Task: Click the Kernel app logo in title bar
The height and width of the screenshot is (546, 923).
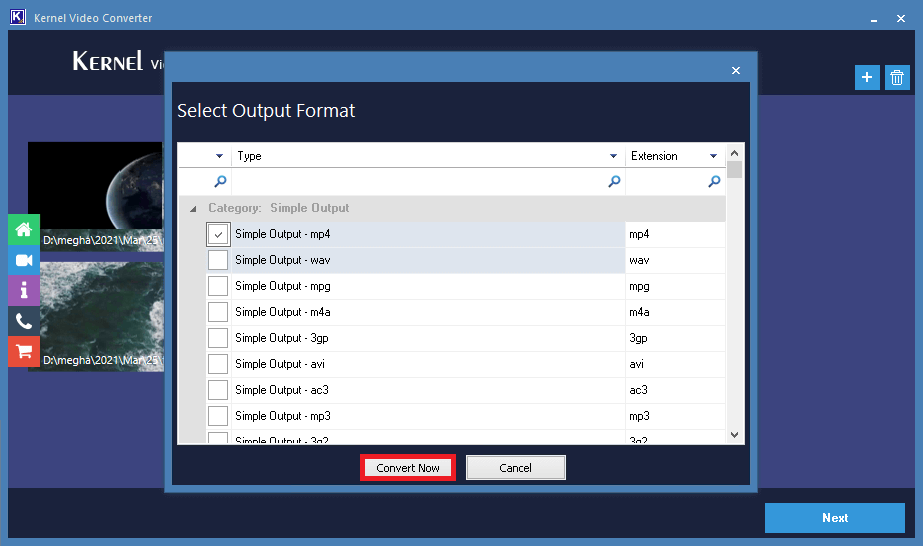Action: (x=18, y=17)
